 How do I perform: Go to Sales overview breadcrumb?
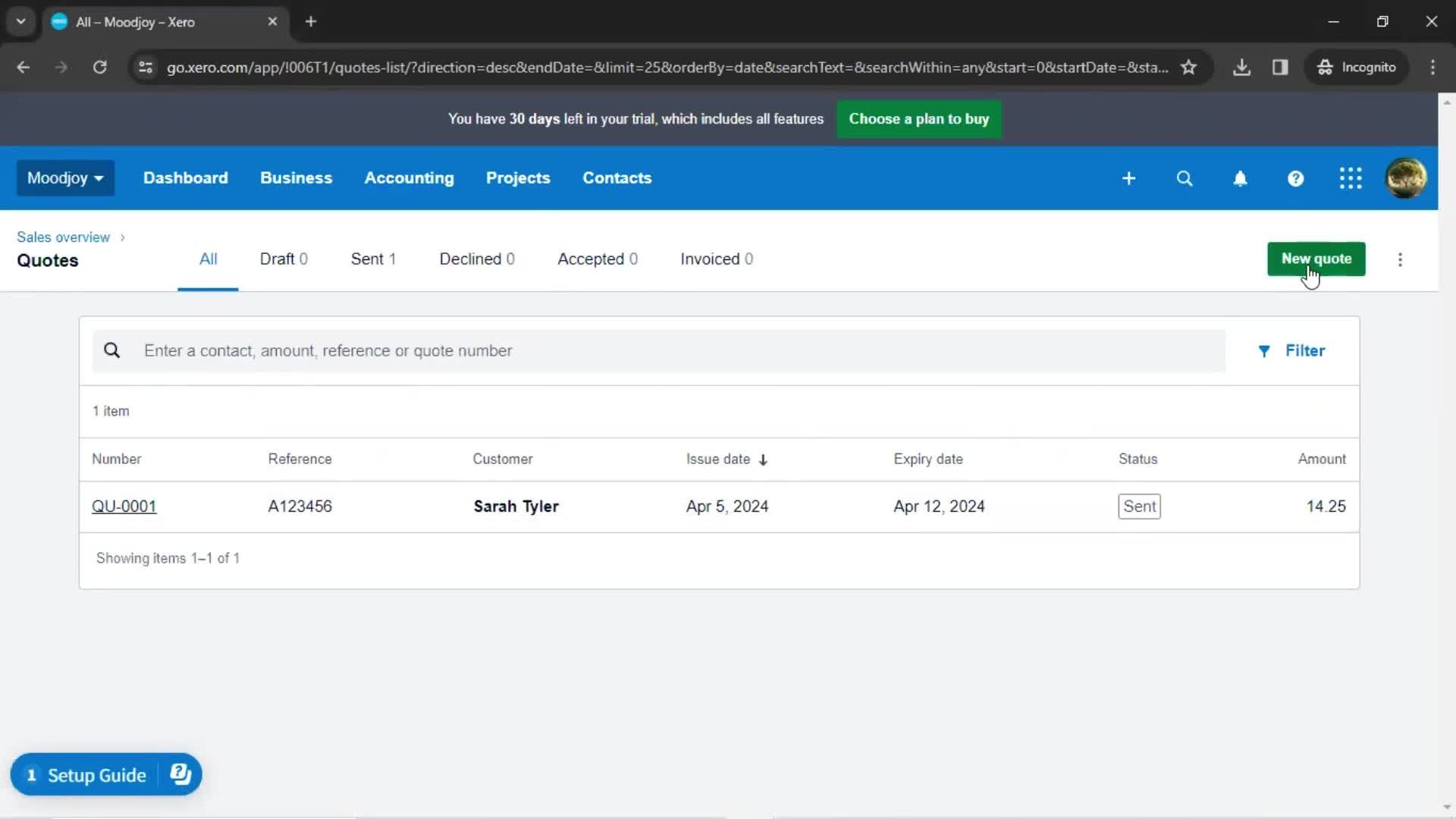click(x=63, y=237)
